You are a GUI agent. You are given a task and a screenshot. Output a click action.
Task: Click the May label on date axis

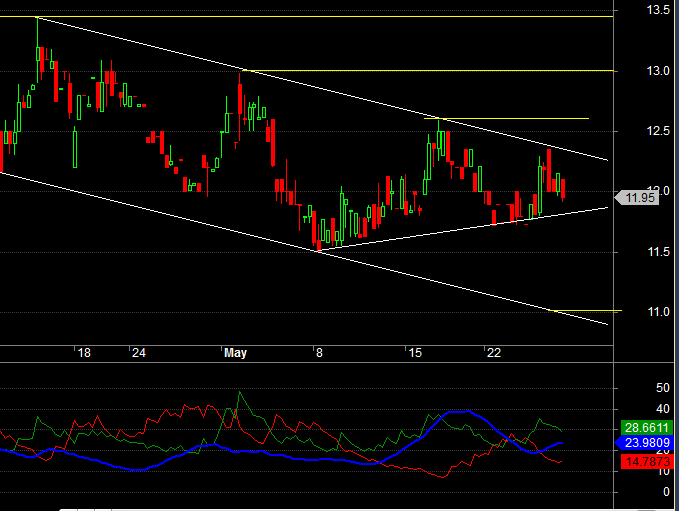pos(235,353)
